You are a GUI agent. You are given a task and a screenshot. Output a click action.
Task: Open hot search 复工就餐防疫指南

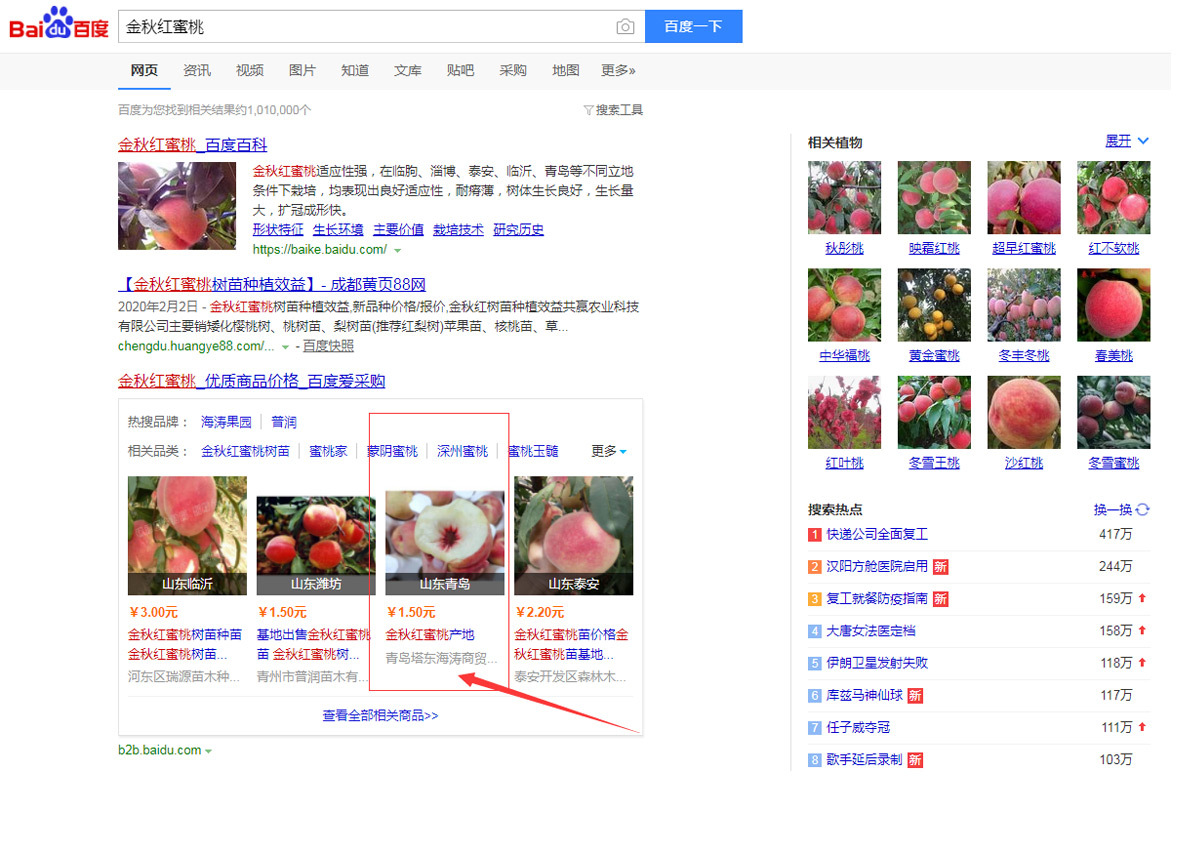tap(877, 599)
